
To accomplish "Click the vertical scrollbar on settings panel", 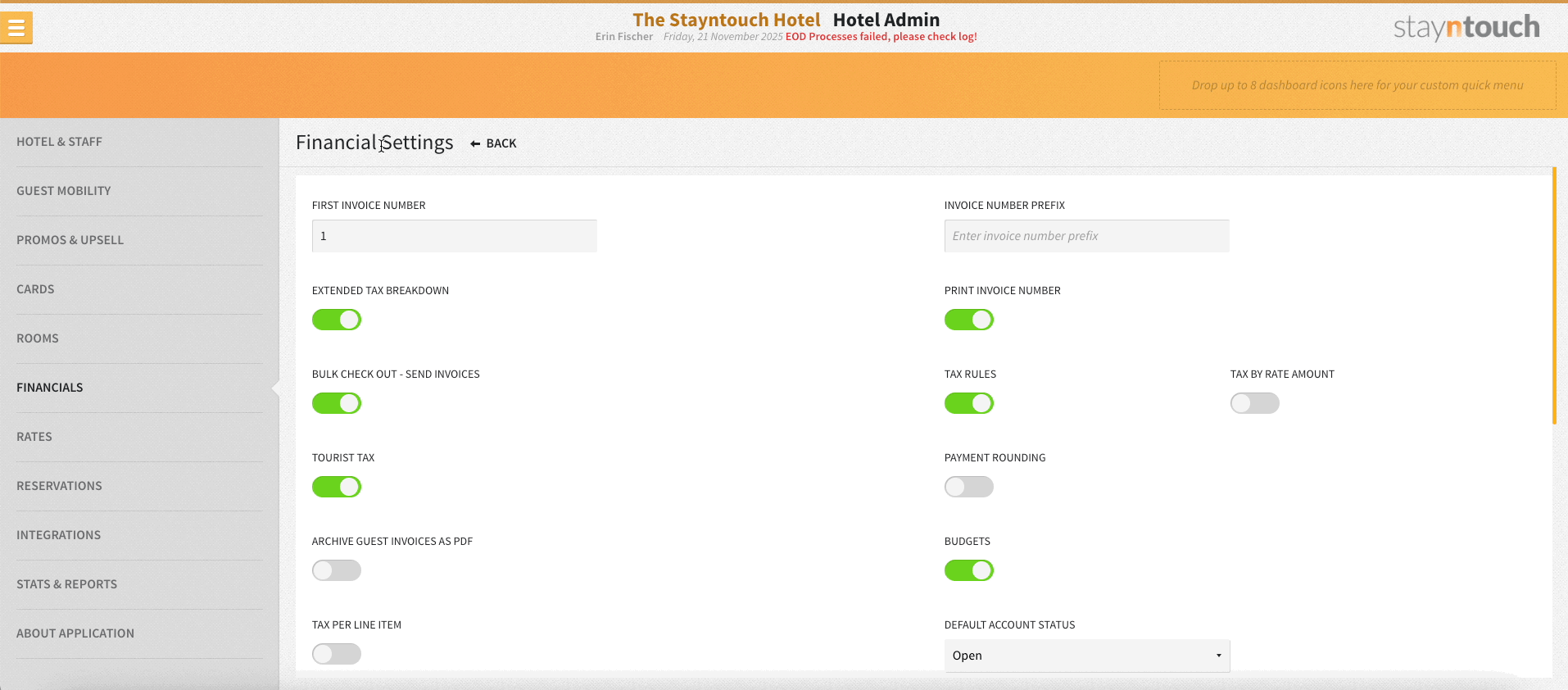I will pyautogui.click(x=1554, y=295).
